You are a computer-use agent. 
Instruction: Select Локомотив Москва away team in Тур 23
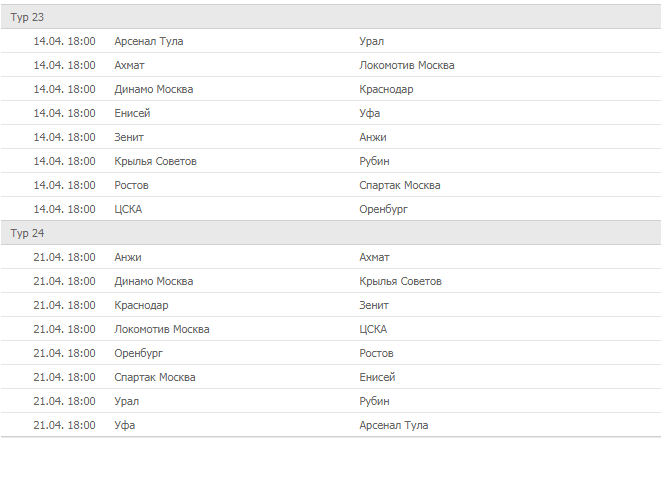point(406,65)
